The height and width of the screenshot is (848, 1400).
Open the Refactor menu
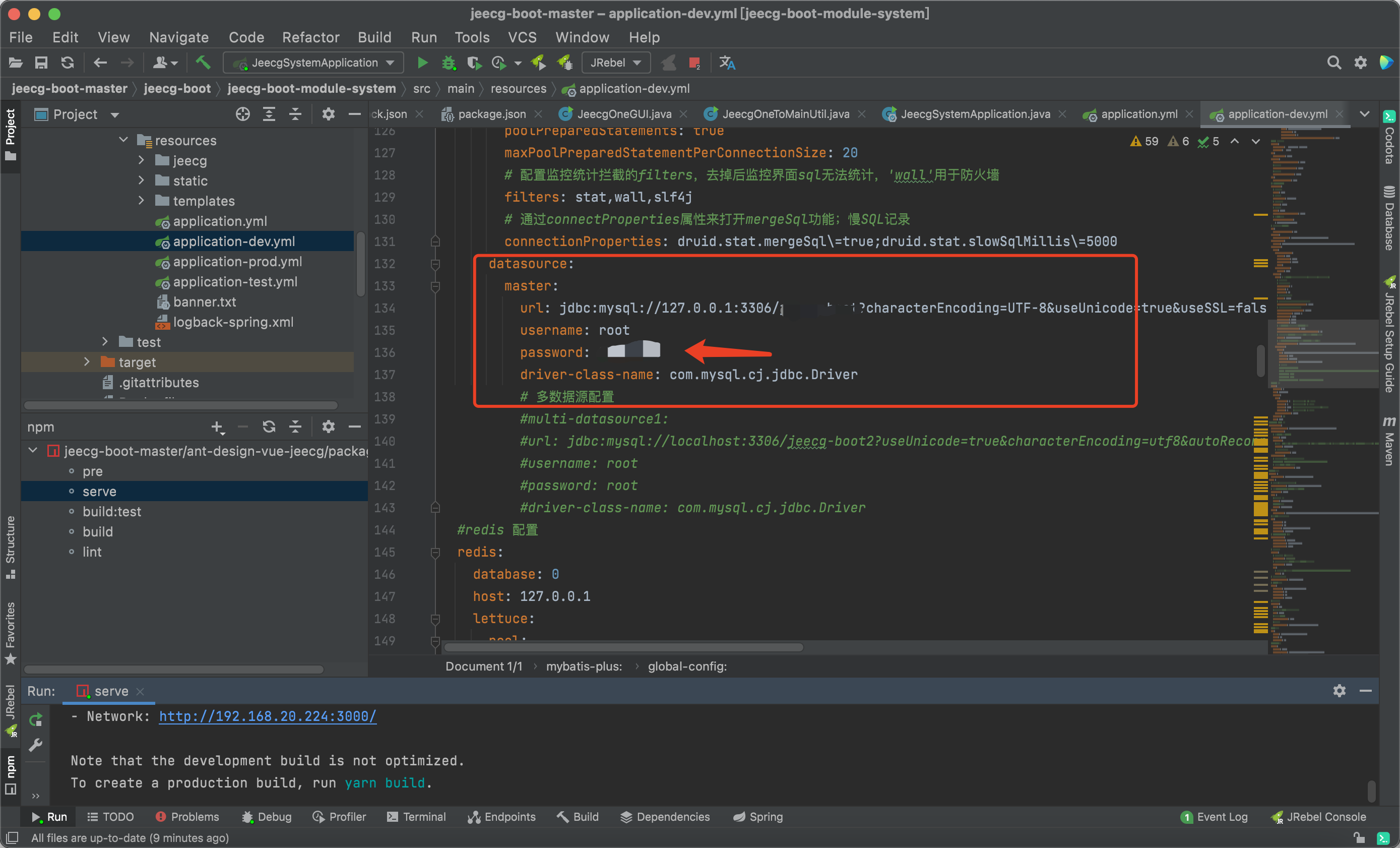(310, 37)
